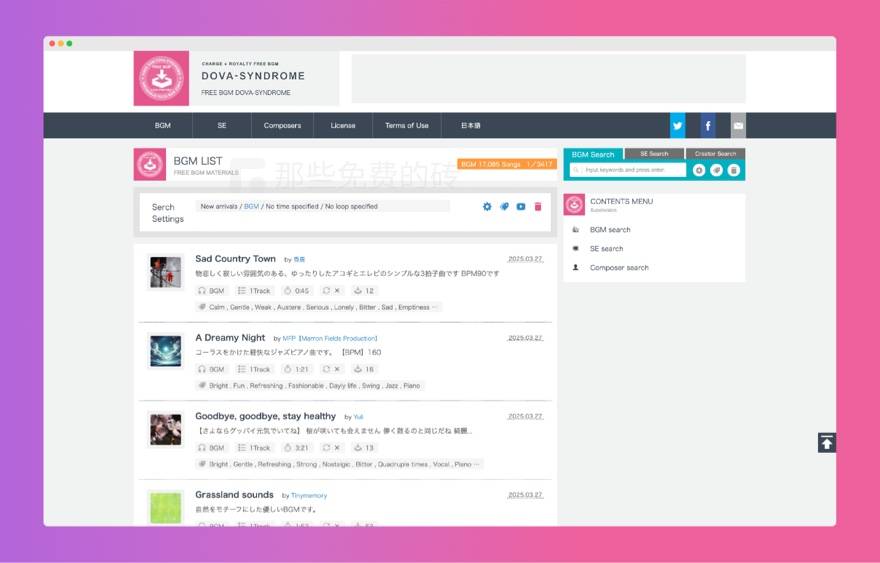Open the Composers navigation menu item
This screenshot has height=563, width=880.
tap(282, 125)
